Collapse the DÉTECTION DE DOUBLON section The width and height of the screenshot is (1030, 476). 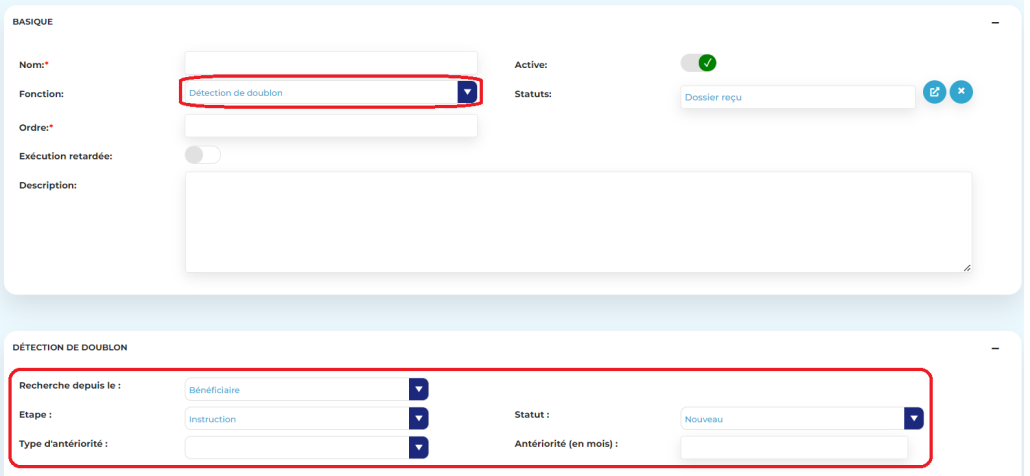click(x=995, y=348)
